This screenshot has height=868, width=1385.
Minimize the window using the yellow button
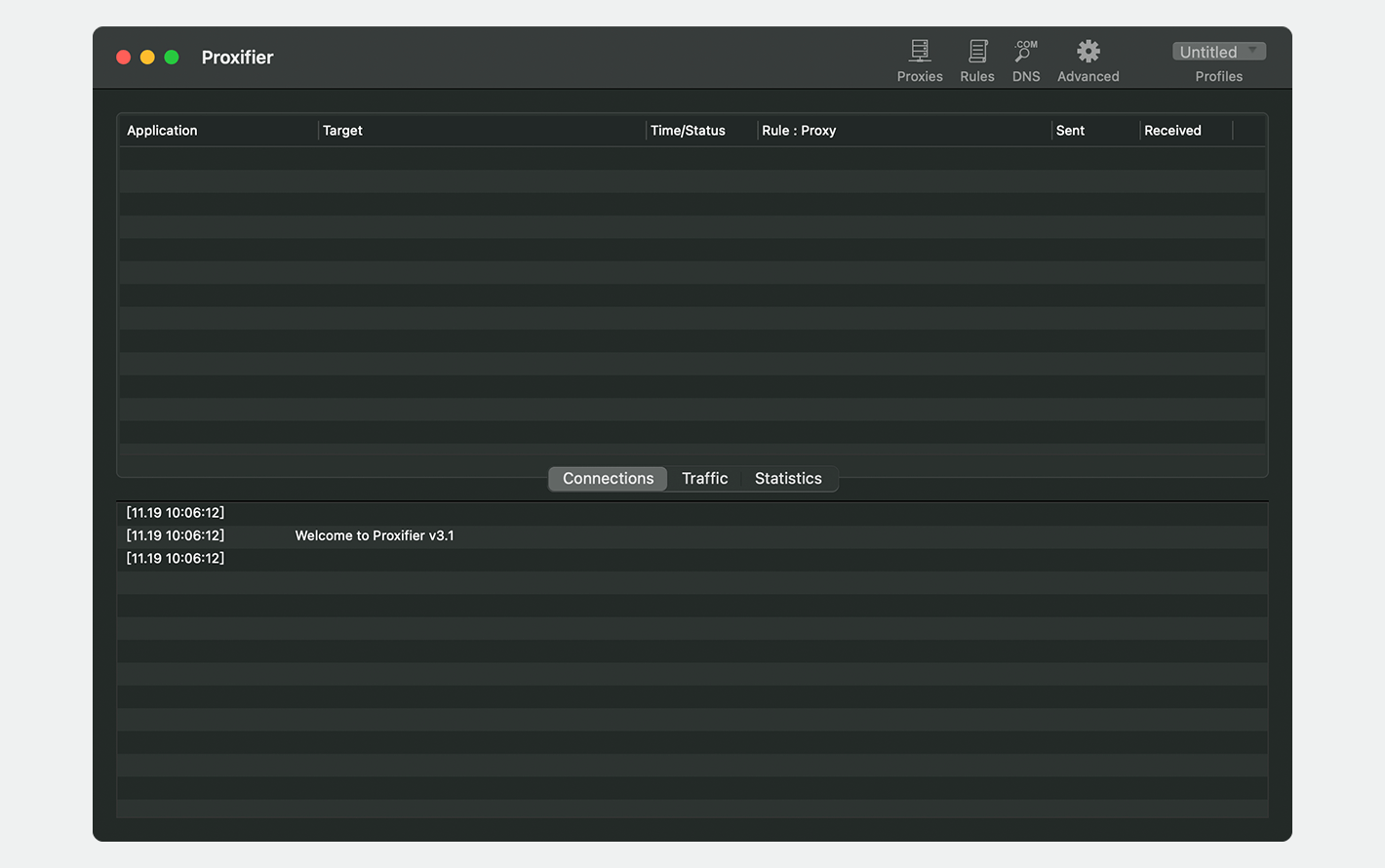coord(147,58)
